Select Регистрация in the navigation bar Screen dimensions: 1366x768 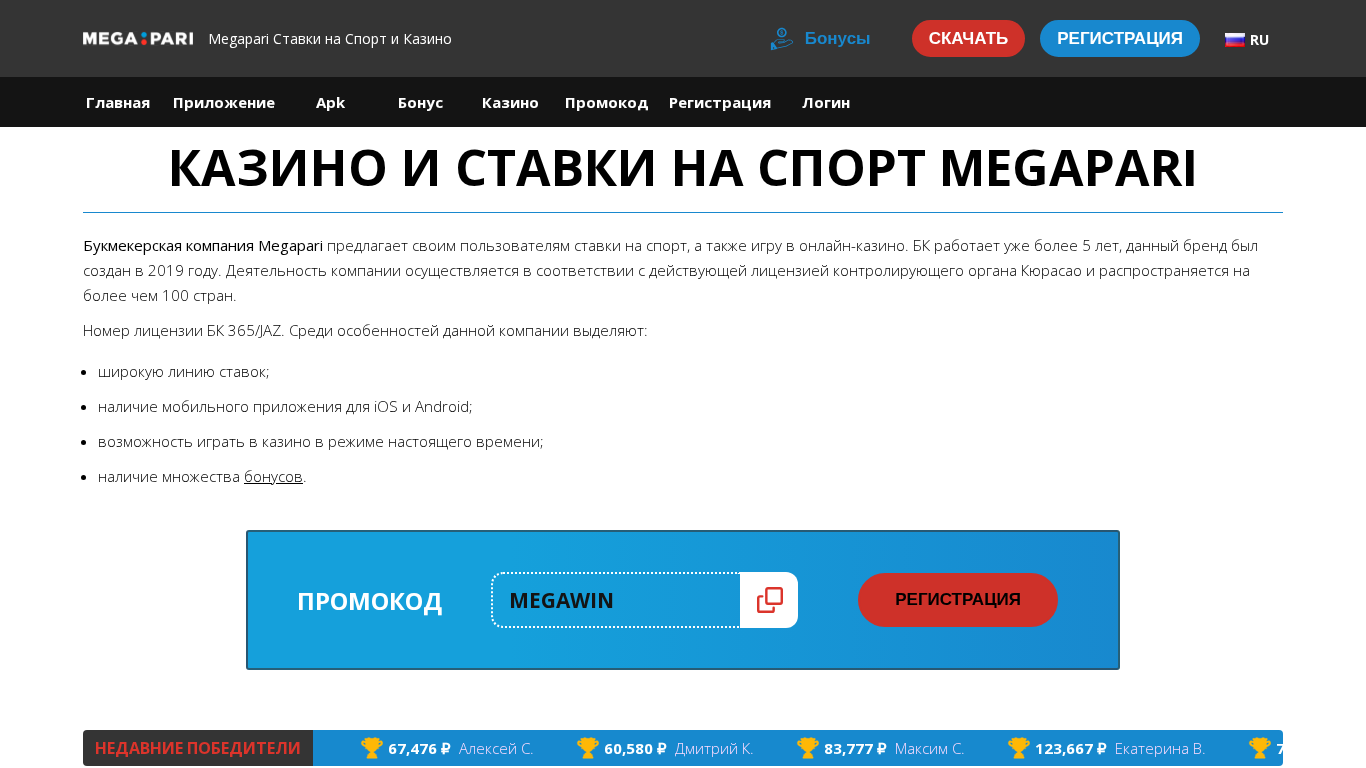720,102
